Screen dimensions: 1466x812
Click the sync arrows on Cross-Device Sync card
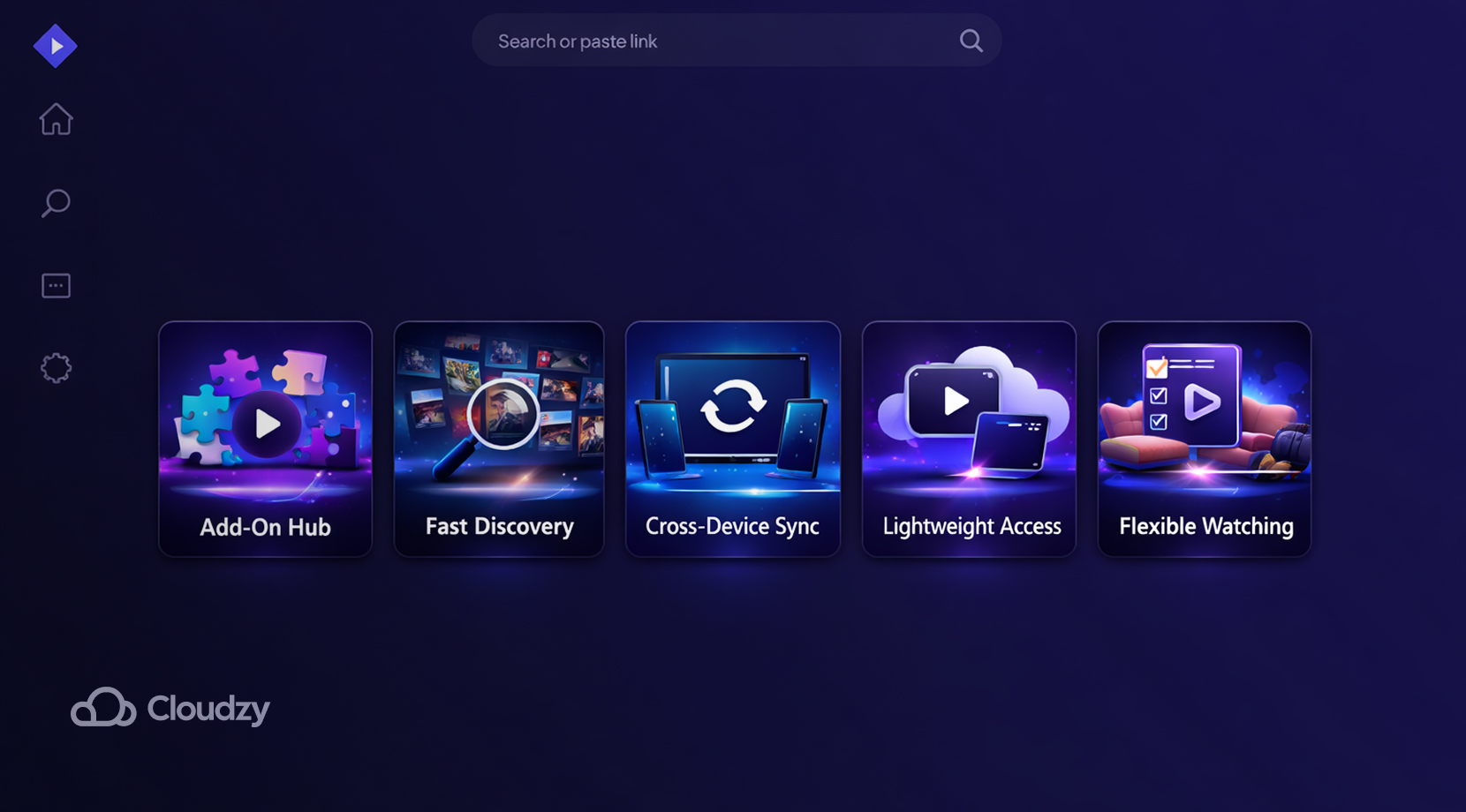pyautogui.click(x=732, y=404)
